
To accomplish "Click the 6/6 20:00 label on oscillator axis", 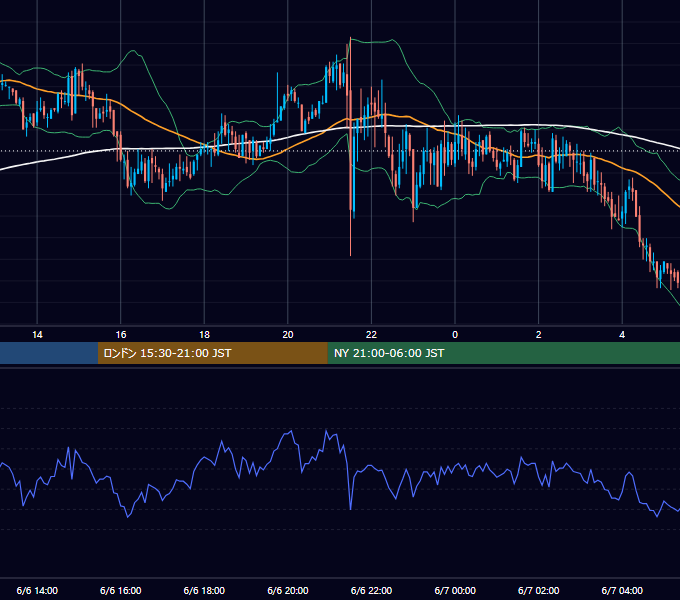I will pos(288,590).
